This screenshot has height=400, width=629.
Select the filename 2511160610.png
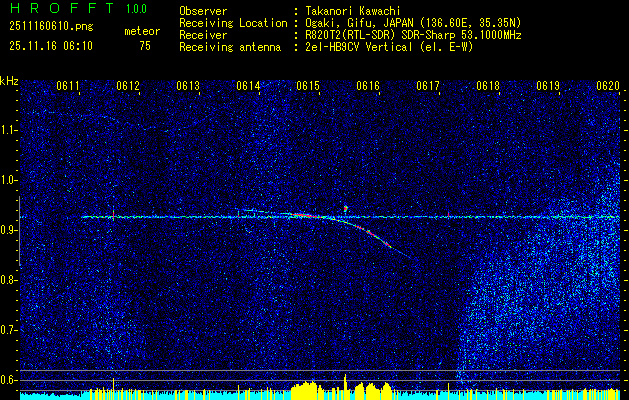(x=51, y=27)
